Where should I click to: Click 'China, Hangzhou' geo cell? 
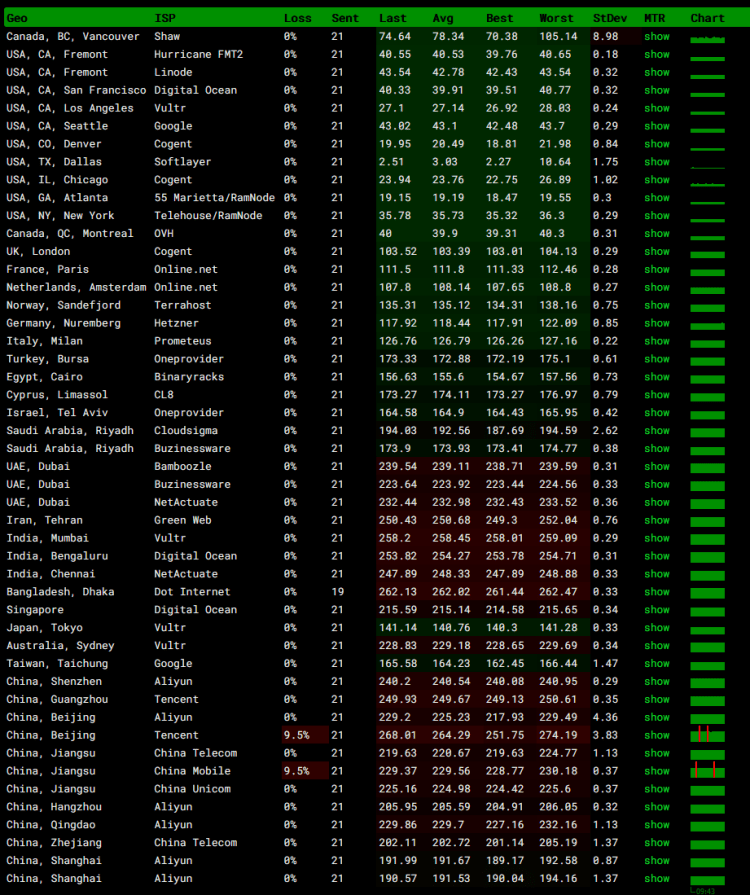[54, 807]
